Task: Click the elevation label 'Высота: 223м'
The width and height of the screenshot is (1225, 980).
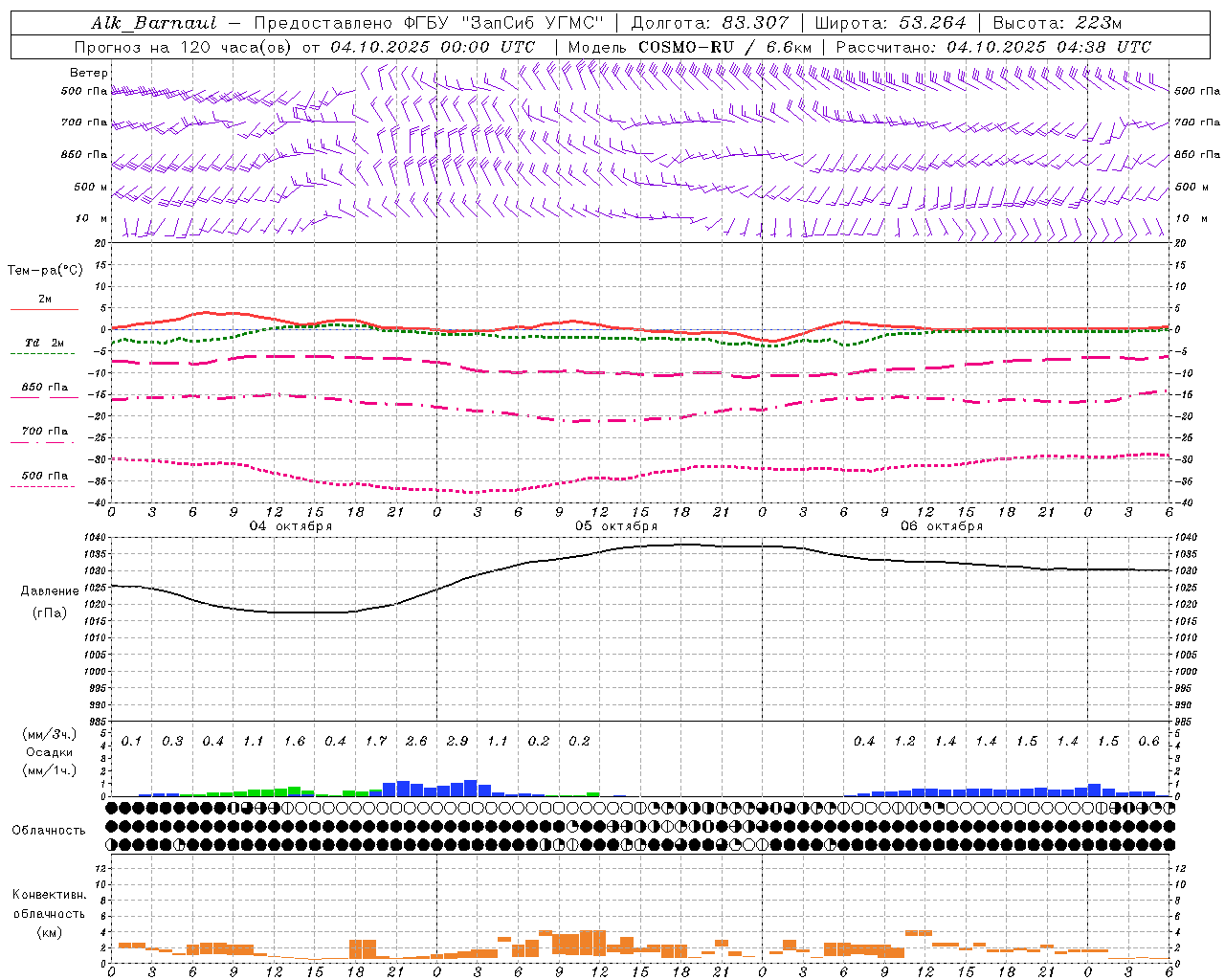Action: [x=1057, y=23]
